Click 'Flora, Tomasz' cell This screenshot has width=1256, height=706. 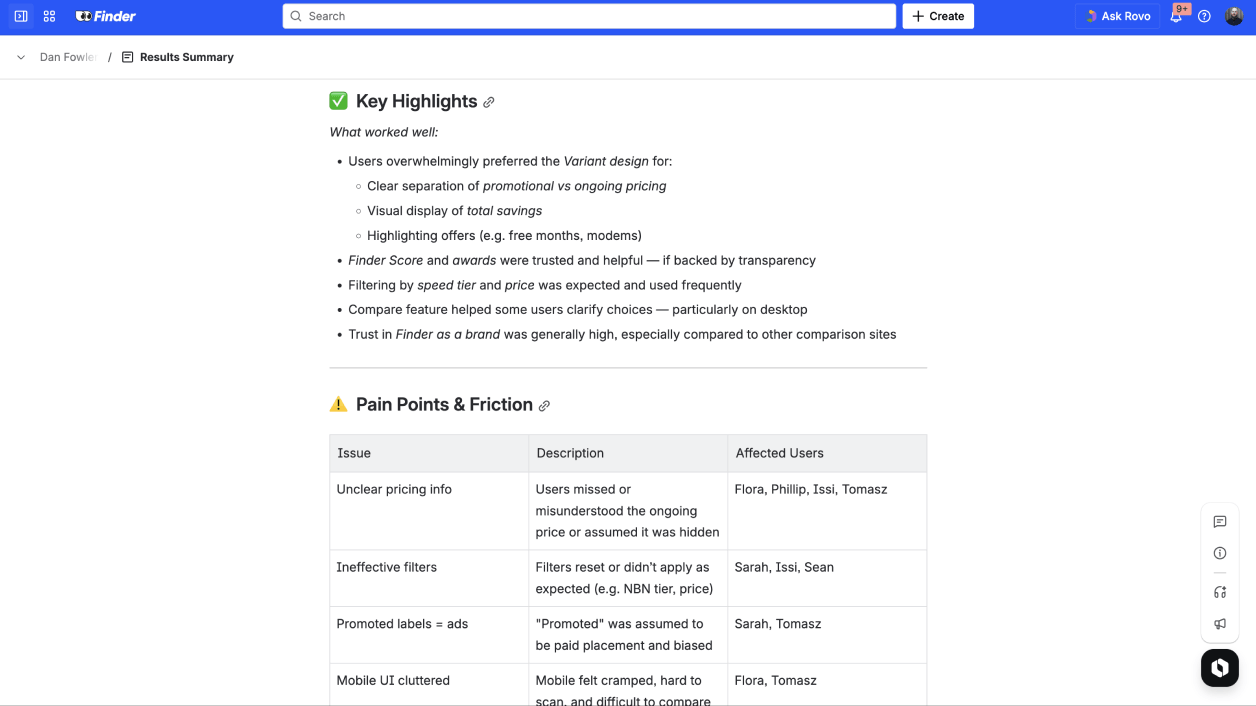click(827, 685)
